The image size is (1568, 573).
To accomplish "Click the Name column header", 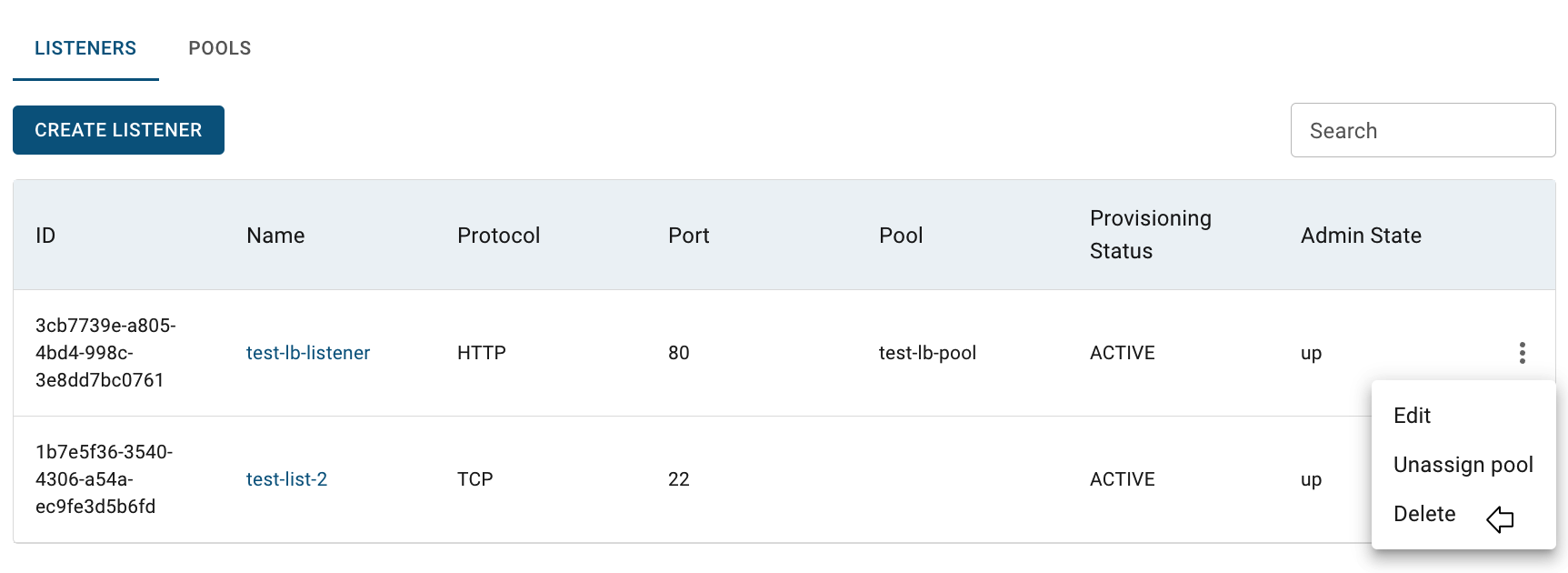I will pyautogui.click(x=275, y=236).
